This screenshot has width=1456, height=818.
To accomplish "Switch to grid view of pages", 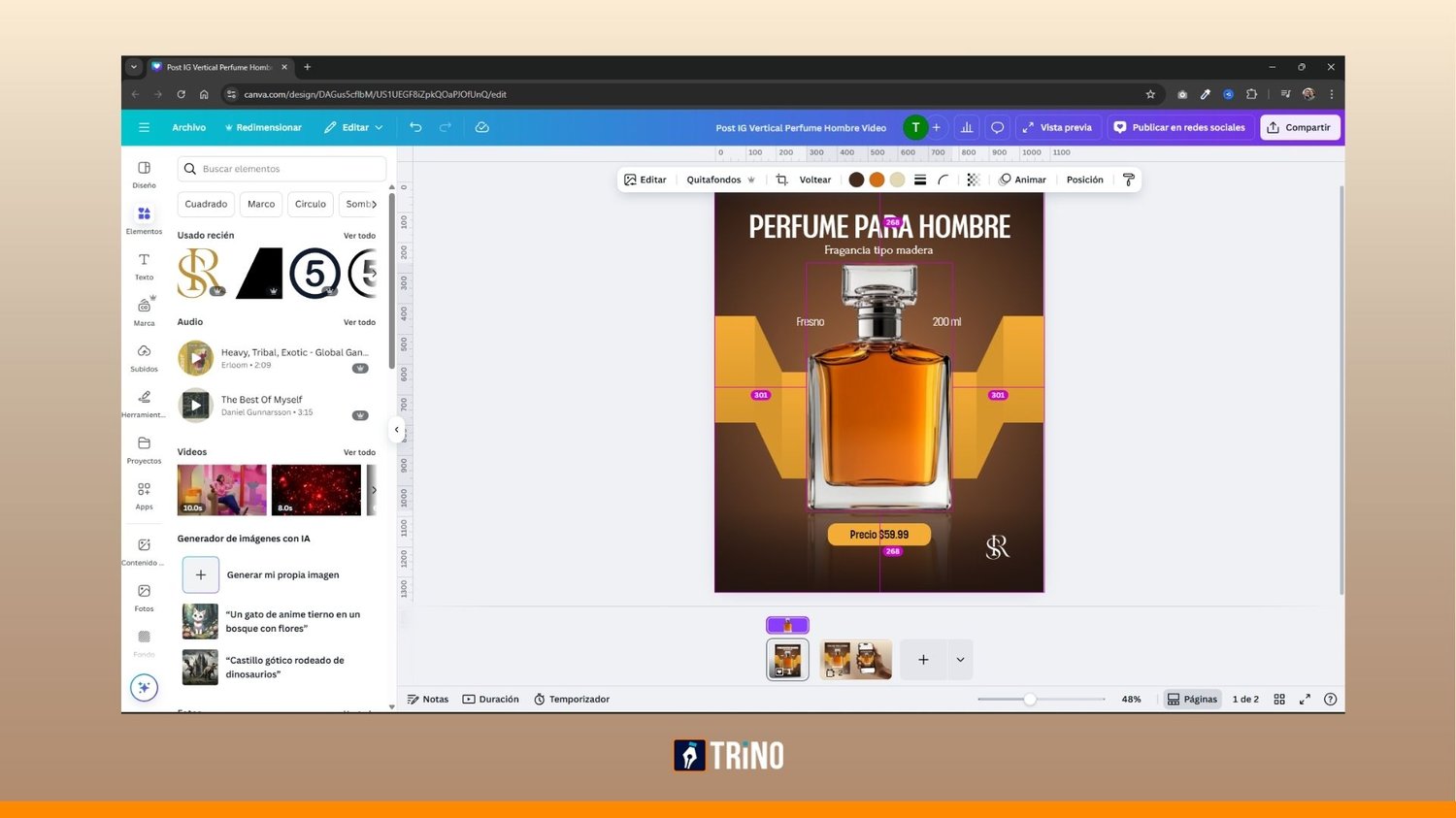I will pos(1279,699).
